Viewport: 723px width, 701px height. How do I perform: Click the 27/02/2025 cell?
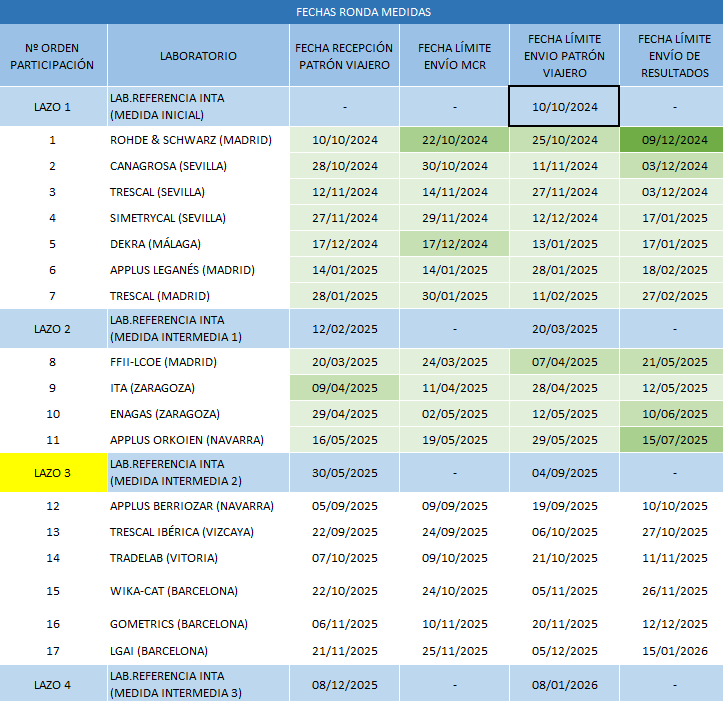coord(672,296)
